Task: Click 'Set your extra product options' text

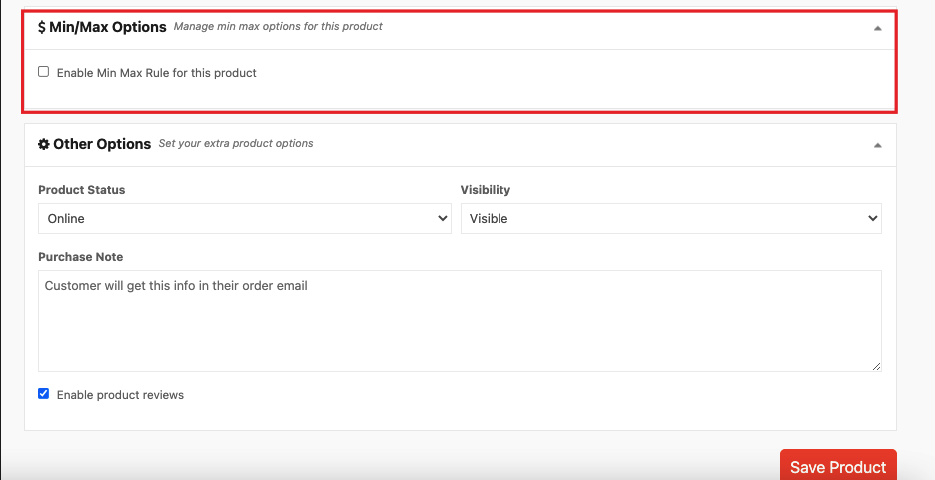Action: pyautogui.click(x=236, y=143)
